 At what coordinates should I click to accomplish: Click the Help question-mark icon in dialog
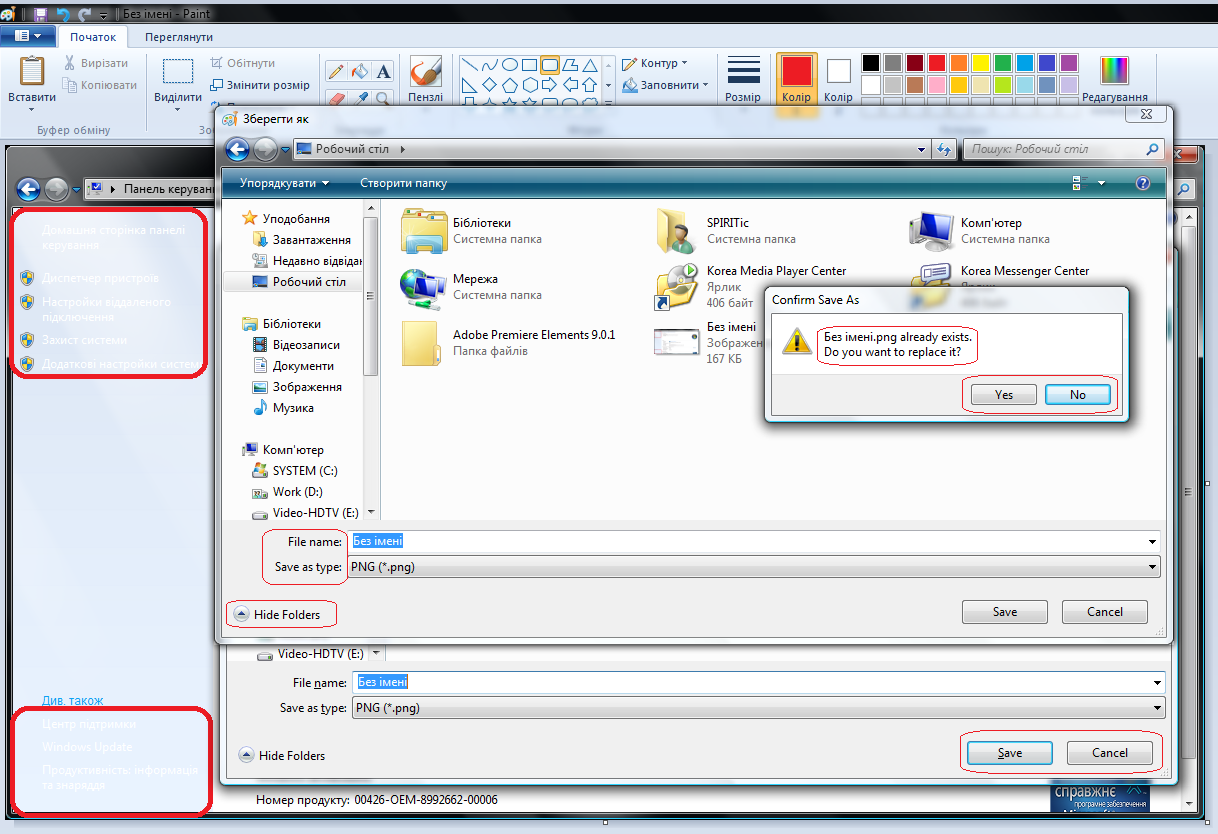[x=1143, y=184]
